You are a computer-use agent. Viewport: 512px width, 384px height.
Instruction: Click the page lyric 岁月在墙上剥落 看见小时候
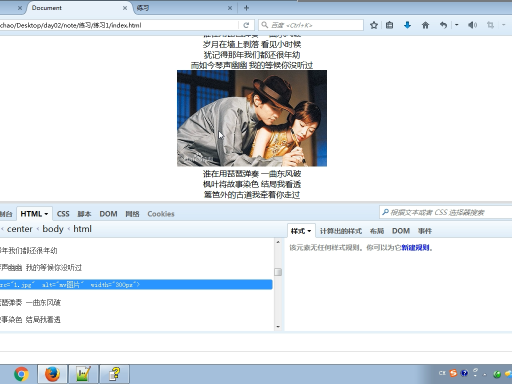(252, 44)
